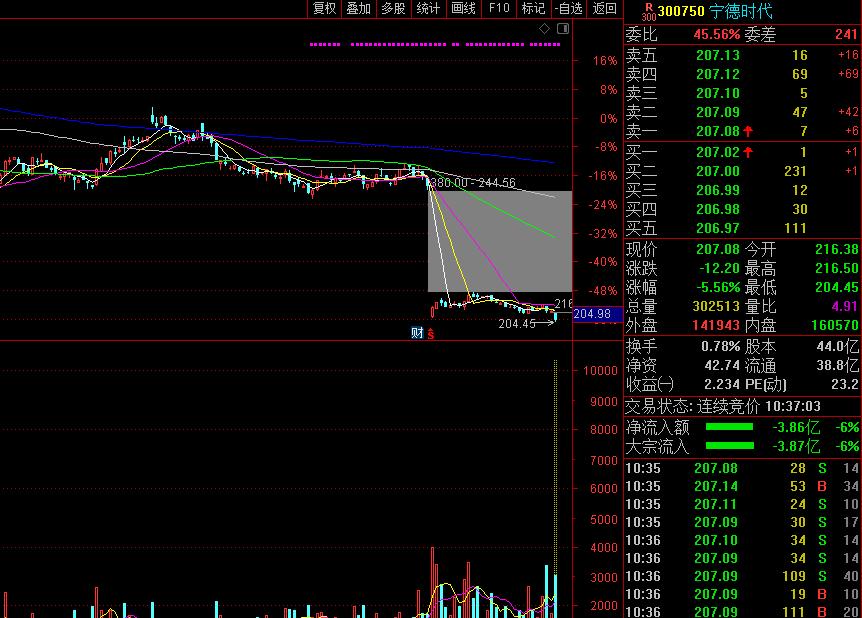The width and height of the screenshot is (862, 618).
Task: Click the red S marker below chart
Action: (431, 333)
